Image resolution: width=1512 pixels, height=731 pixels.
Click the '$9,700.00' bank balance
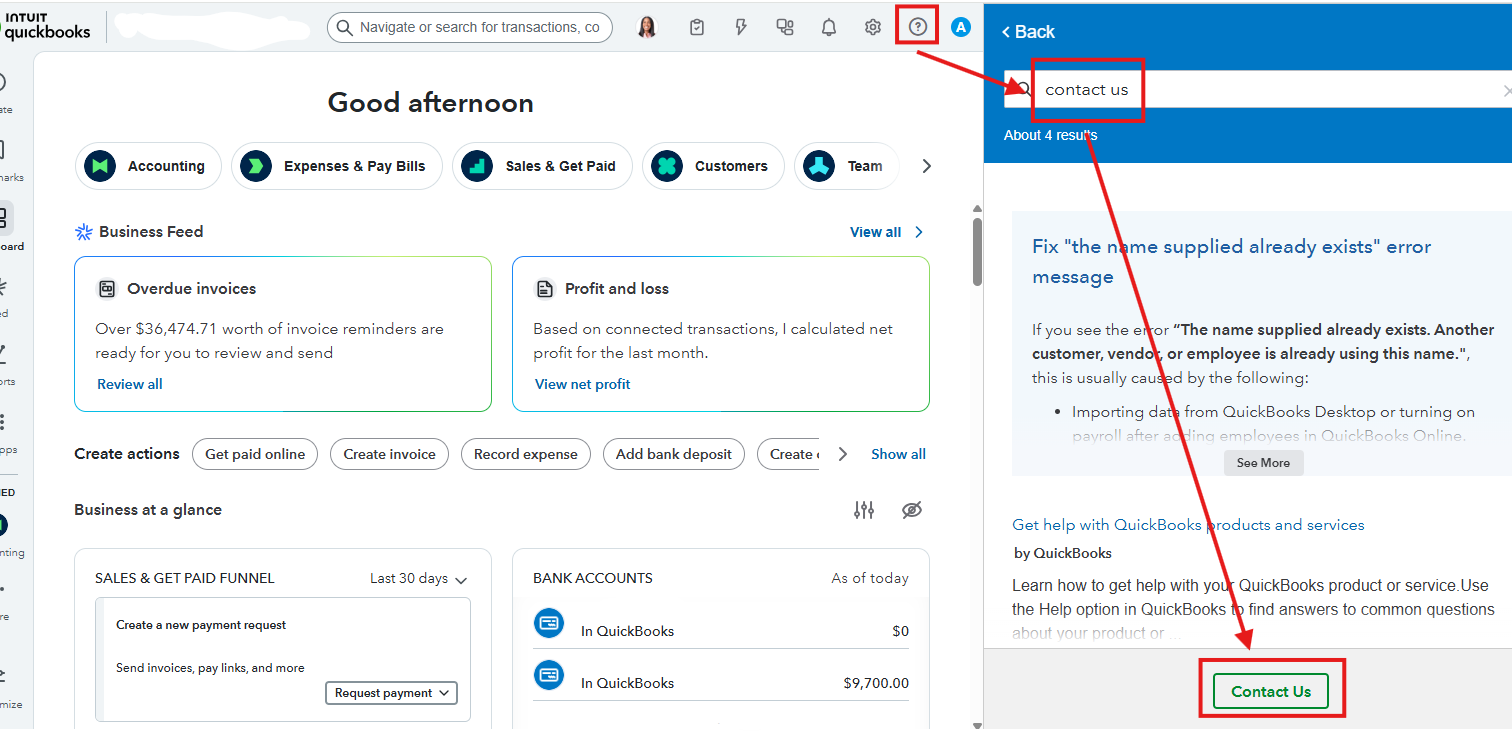point(876,683)
